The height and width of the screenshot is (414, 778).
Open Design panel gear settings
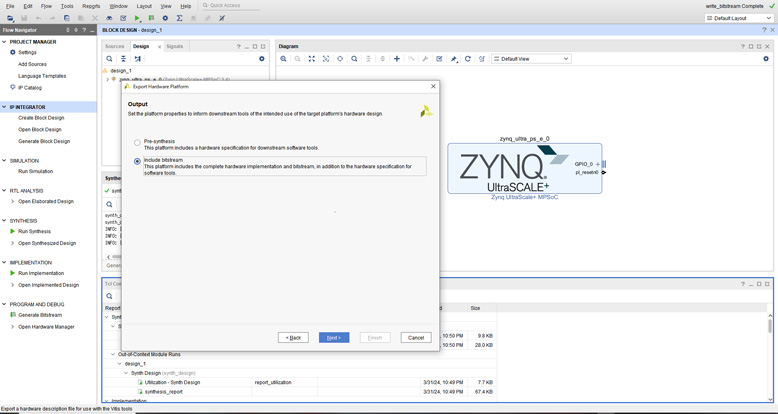[x=262, y=59]
